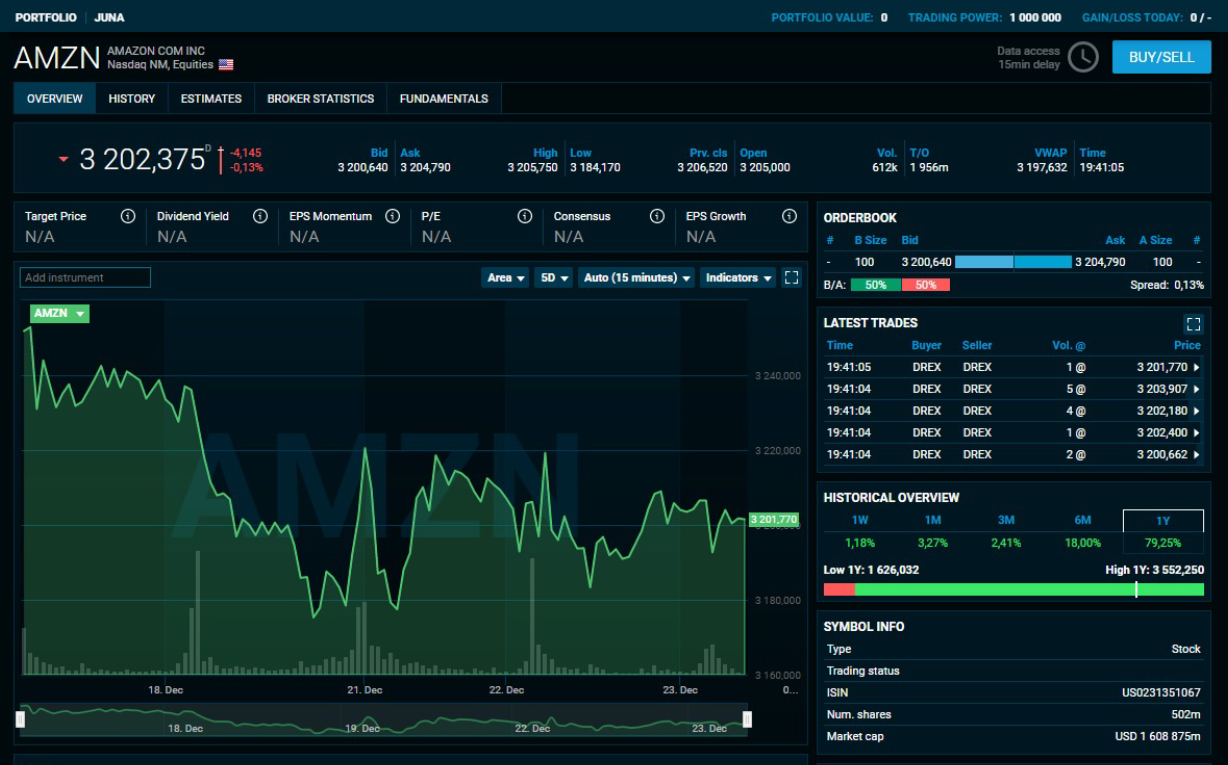The width and height of the screenshot is (1228, 765).
Task: Open the Target Price info tooltip
Action: point(127,215)
